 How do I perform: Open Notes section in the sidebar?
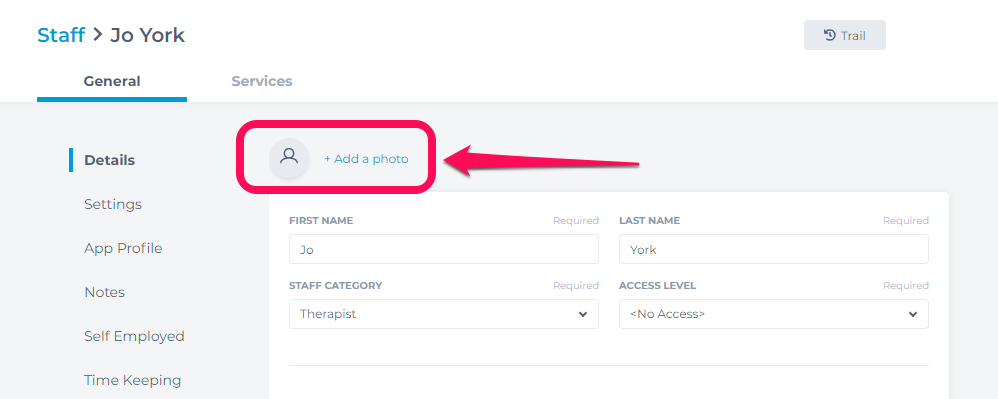tap(104, 292)
